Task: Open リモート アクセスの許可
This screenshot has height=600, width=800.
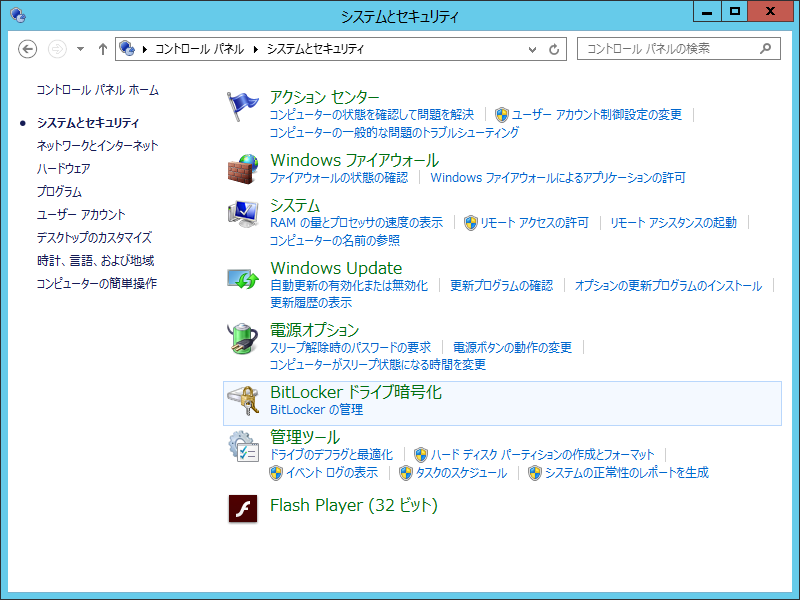Action: [x=534, y=223]
